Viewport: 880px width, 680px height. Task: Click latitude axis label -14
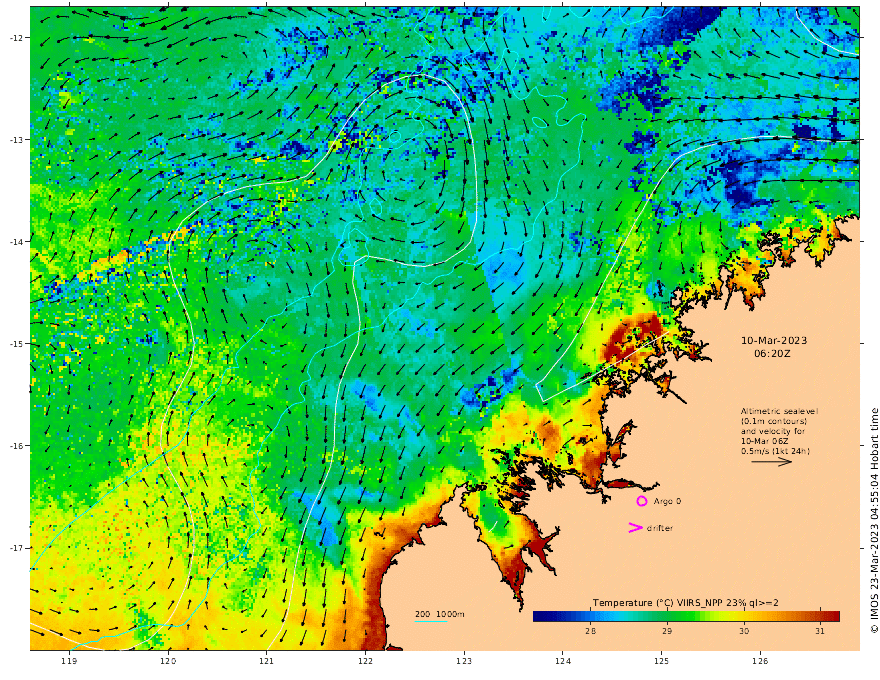pos(16,242)
